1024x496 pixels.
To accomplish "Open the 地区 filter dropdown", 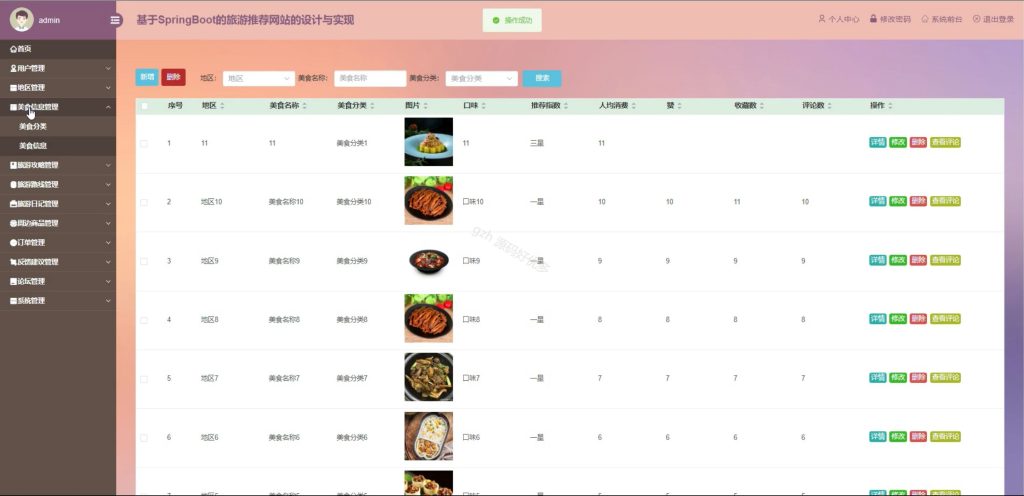I will coord(259,78).
